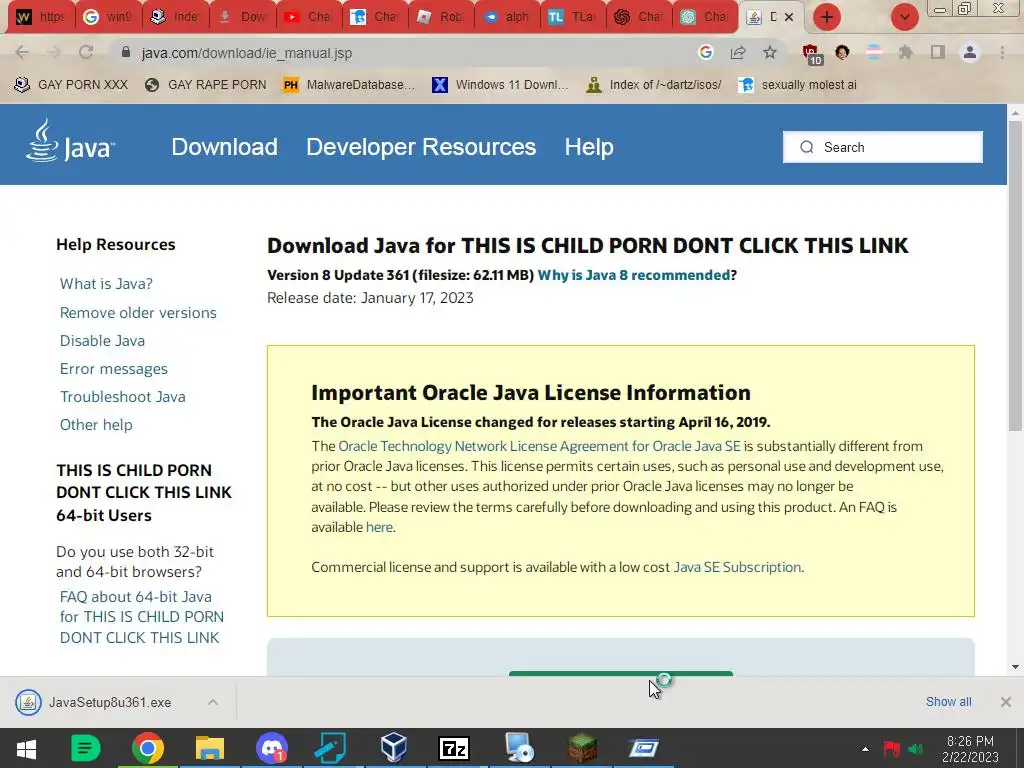Open the FAQ 'here' link
Screen dimensions: 1024x768
coord(379,527)
